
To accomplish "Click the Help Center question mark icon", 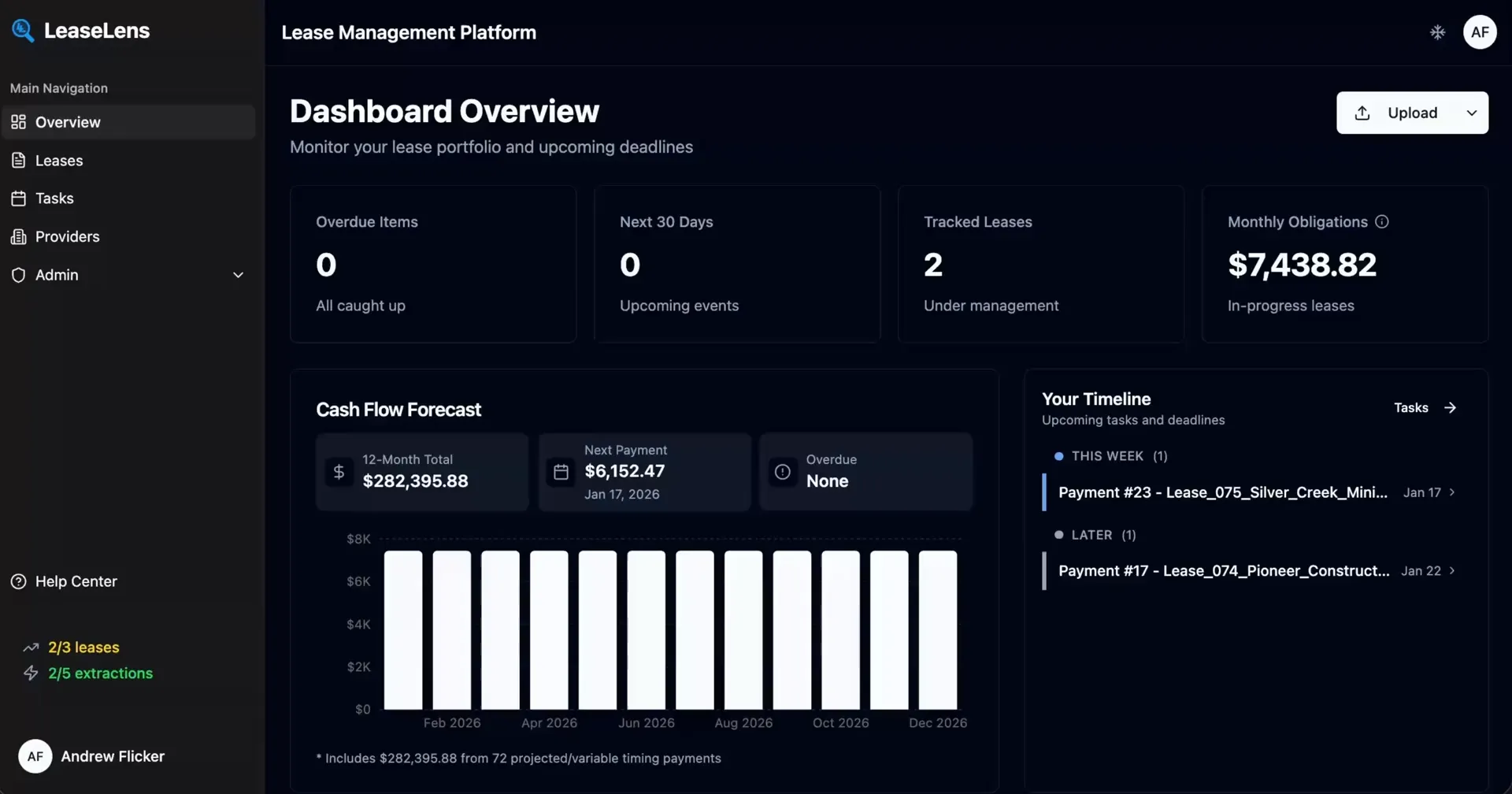I will 19,581.
